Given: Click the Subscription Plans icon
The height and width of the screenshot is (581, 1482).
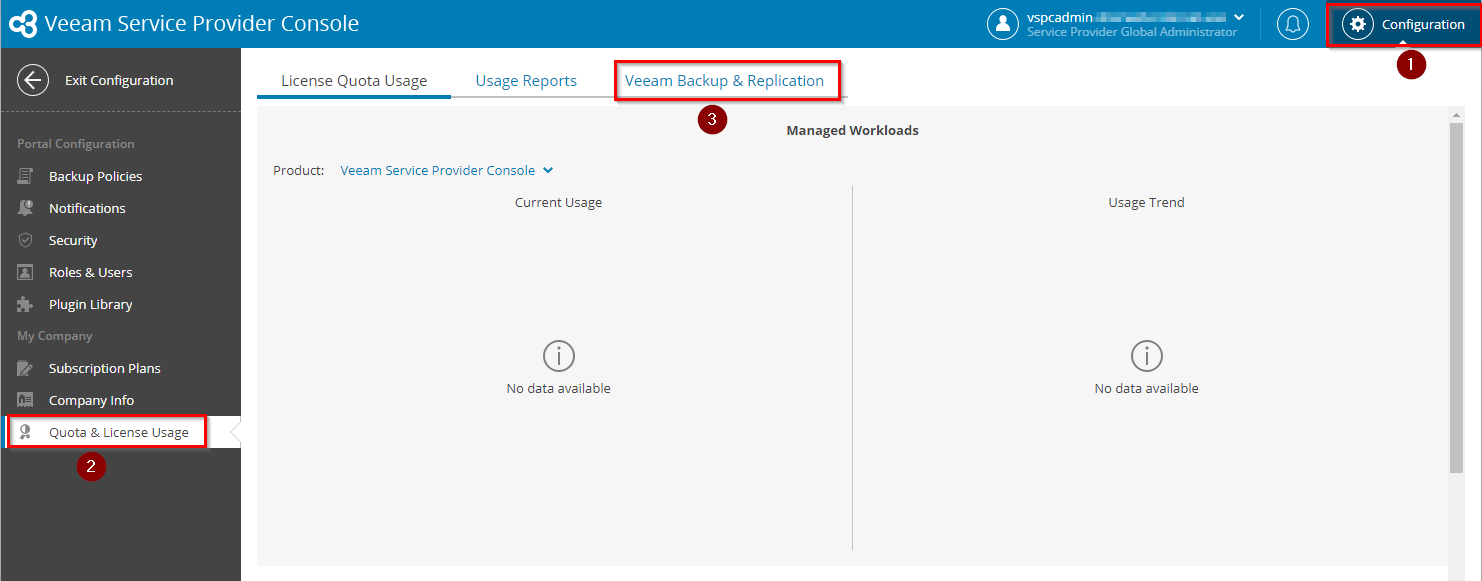Looking at the screenshot, I should 26,368.
